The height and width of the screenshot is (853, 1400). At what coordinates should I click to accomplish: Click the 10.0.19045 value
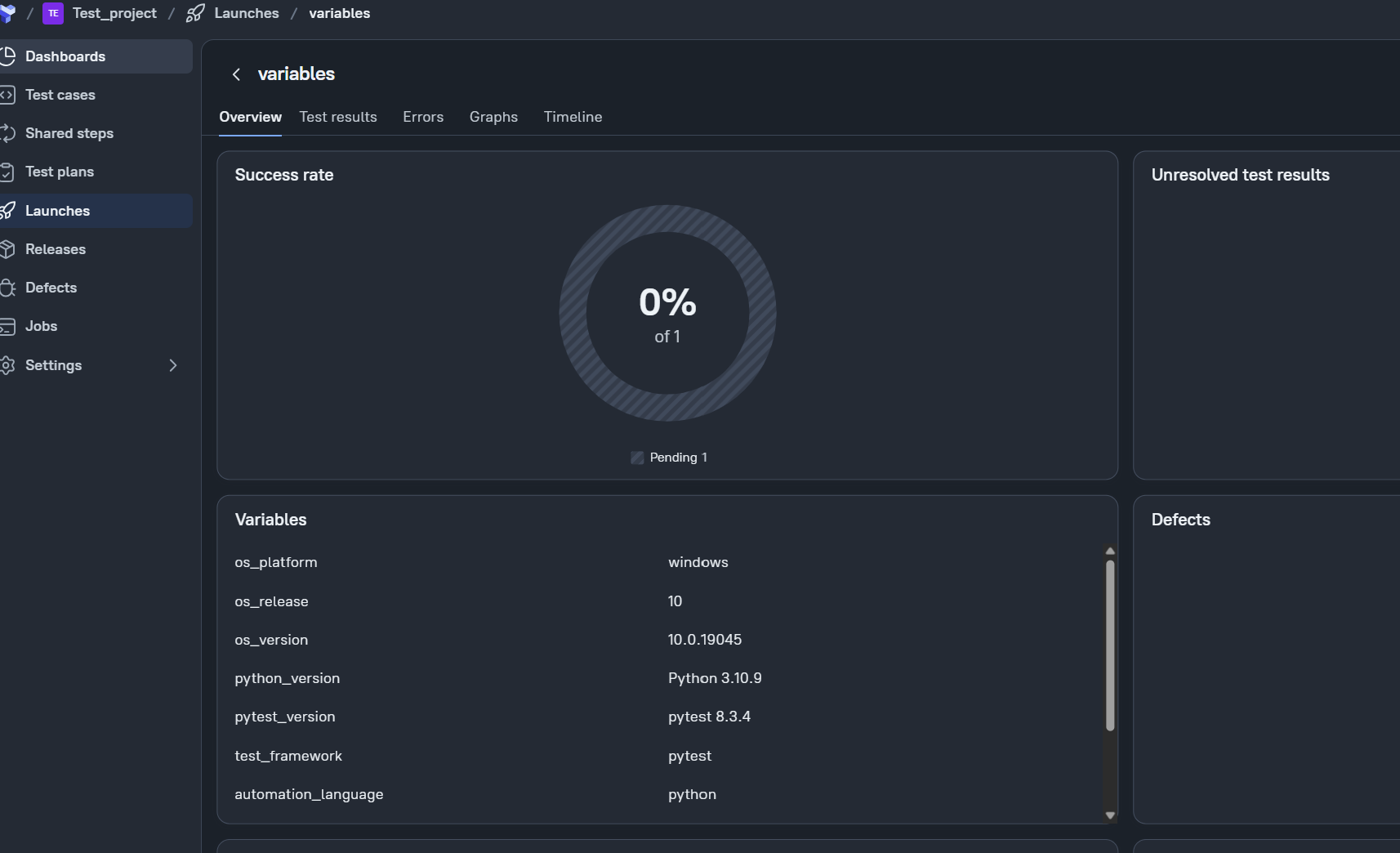705,640
